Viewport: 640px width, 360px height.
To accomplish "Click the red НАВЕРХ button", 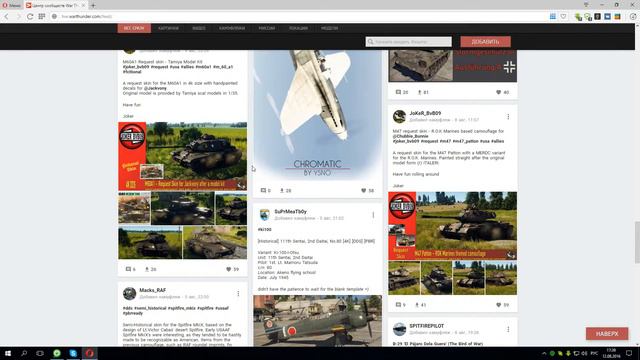I will tap(607, 334).
